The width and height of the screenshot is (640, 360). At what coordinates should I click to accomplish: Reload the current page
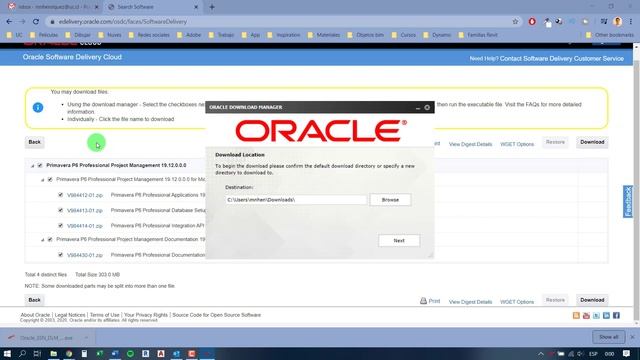click(36, 22)
